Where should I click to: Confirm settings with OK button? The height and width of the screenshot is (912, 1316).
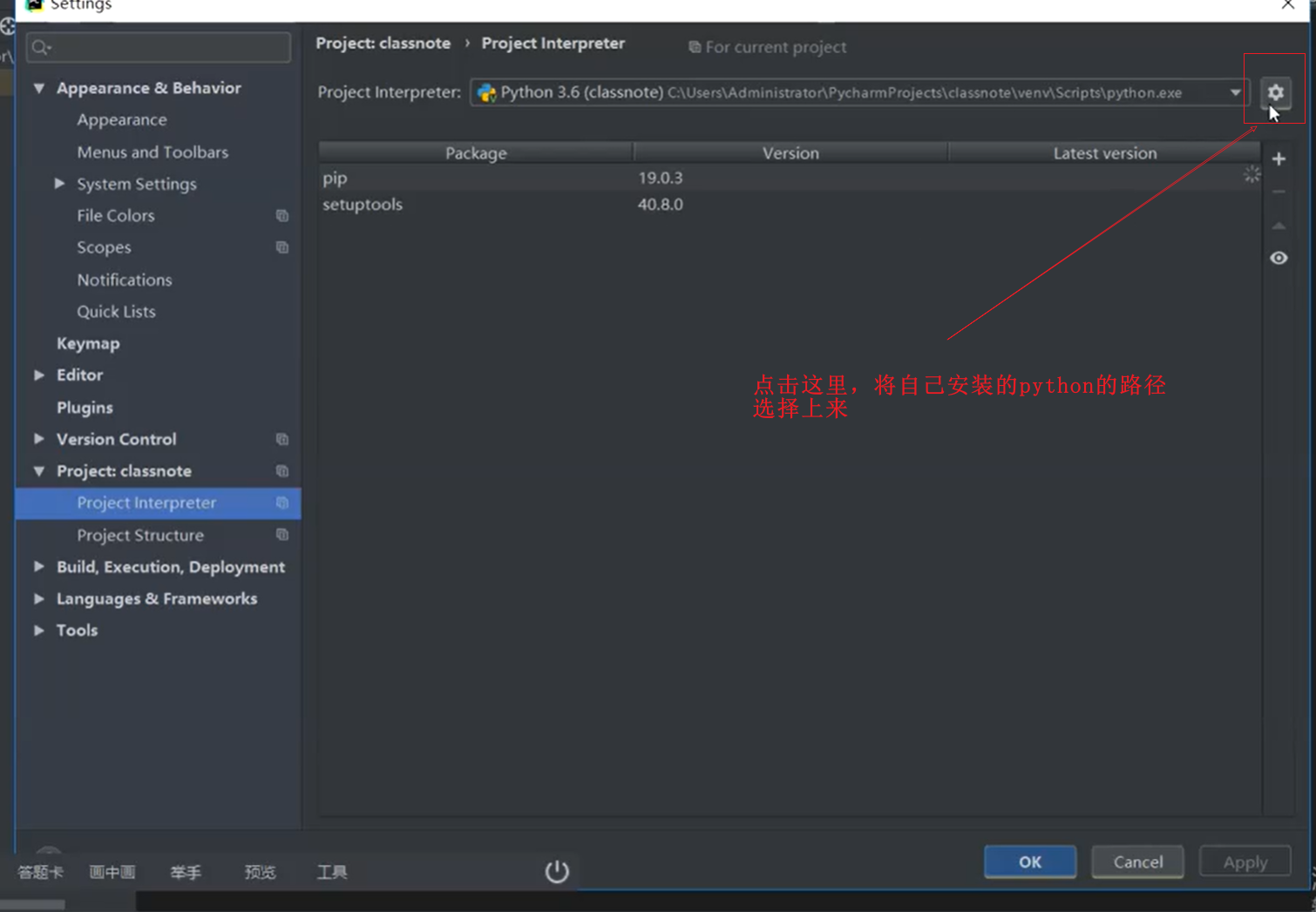pos(1030,861)
